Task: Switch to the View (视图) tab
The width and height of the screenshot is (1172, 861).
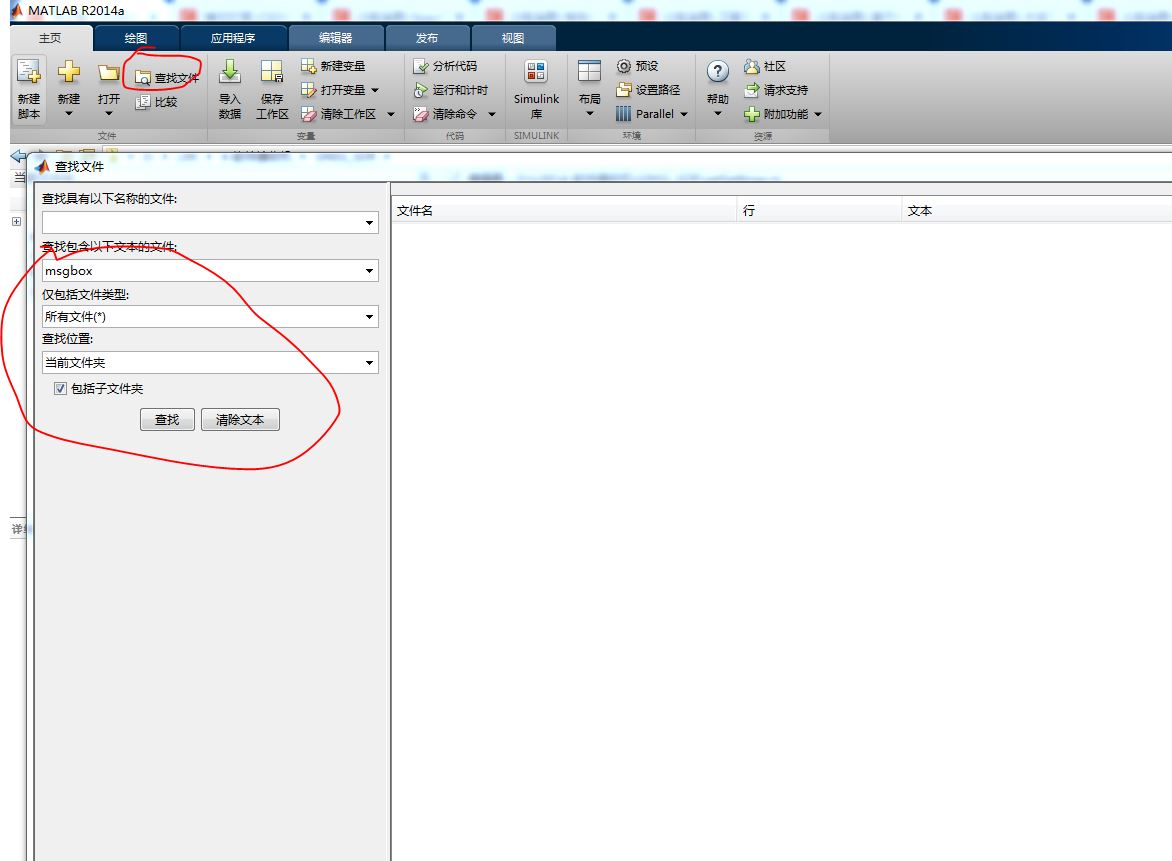Action: [513, 37]
